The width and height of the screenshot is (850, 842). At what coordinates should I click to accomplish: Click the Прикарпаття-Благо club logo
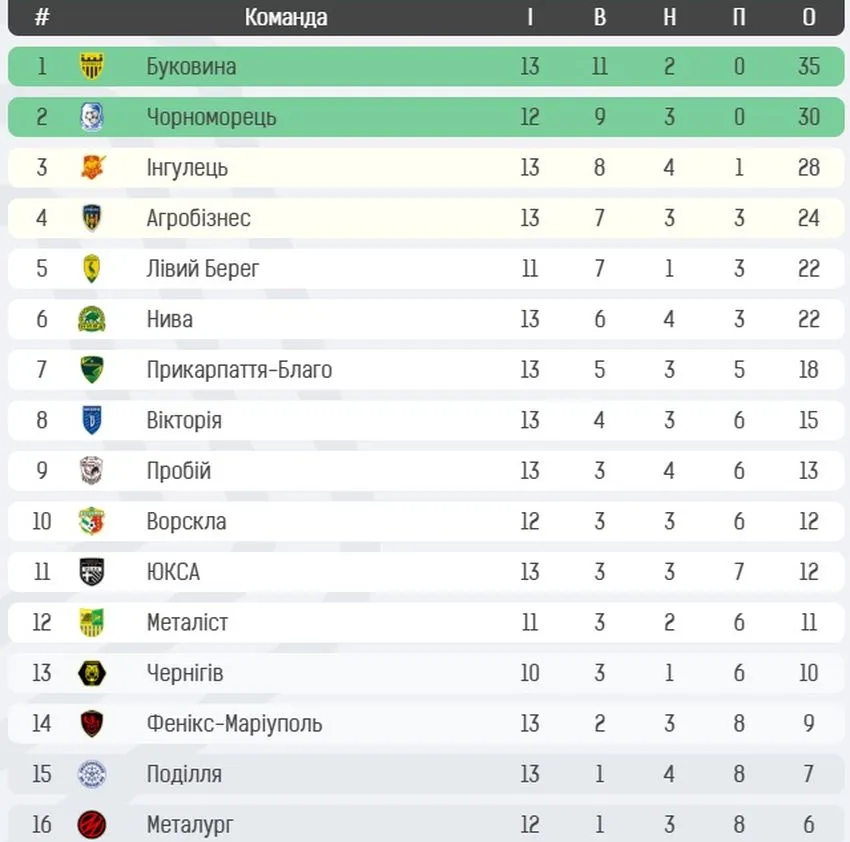[x=92, y=370]
